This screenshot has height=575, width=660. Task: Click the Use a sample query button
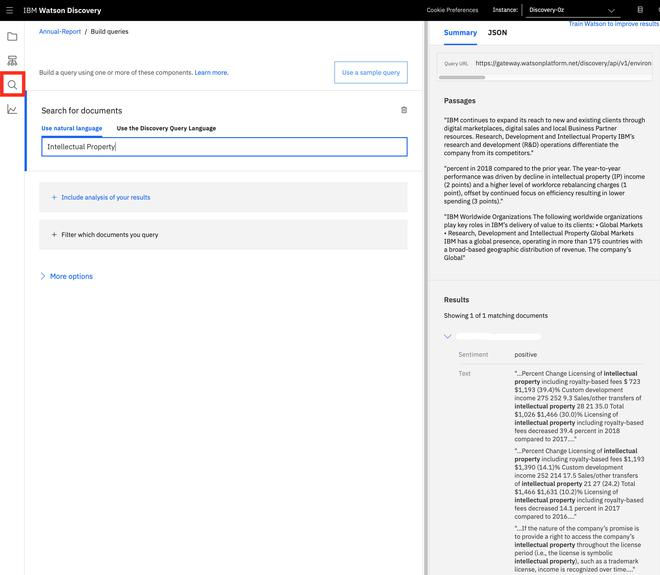click(x=371, y=72)
